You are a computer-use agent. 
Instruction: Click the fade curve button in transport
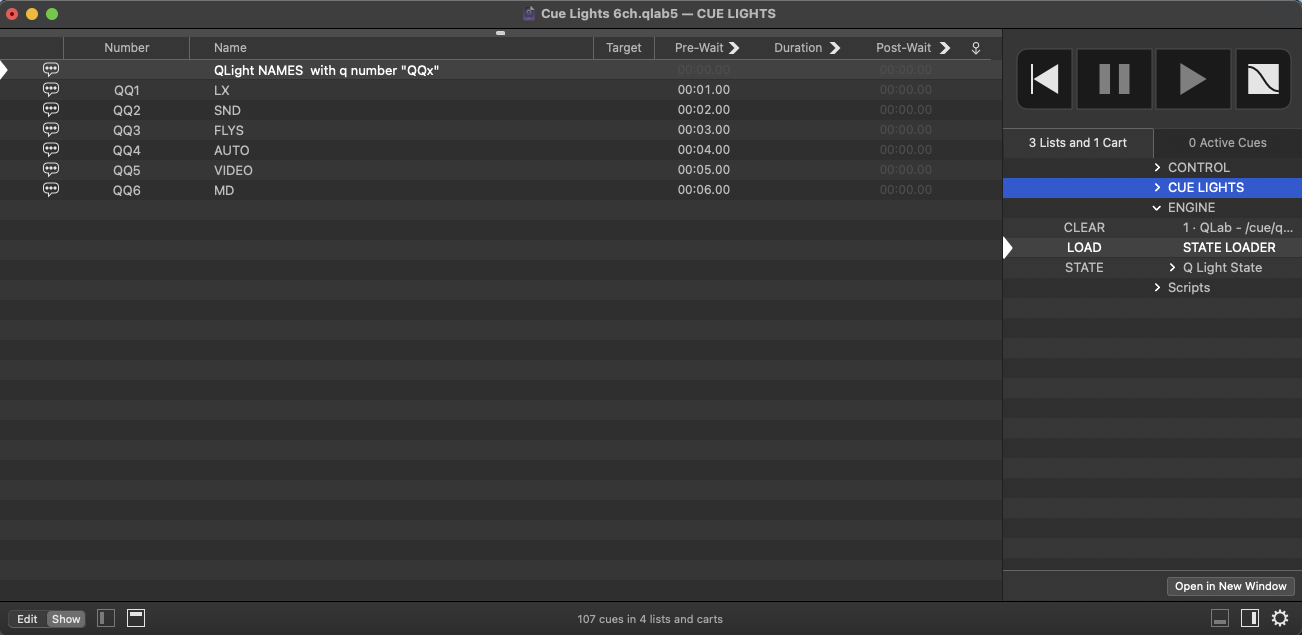click(x=1264, y=79)
